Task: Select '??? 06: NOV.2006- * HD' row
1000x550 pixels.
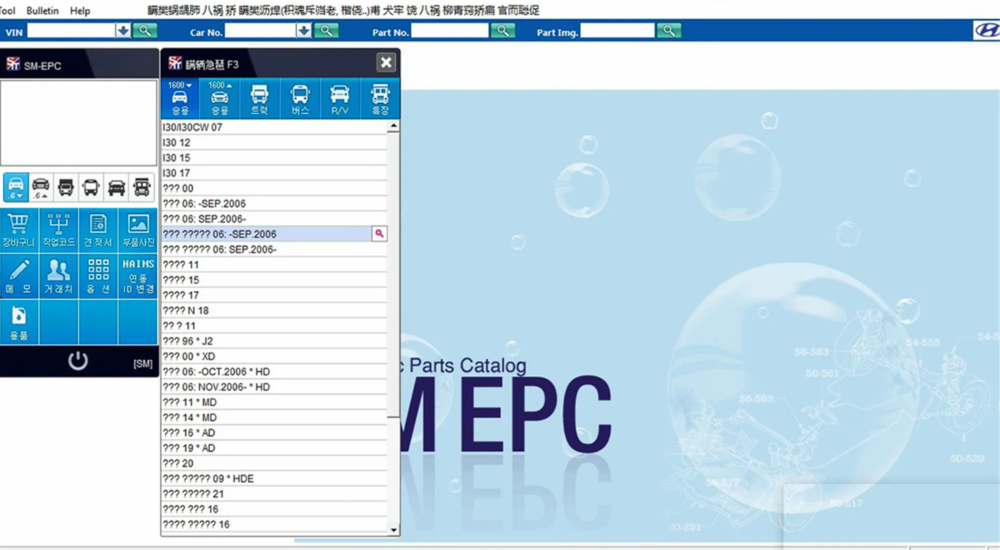Action: click(x=274, y=387)
